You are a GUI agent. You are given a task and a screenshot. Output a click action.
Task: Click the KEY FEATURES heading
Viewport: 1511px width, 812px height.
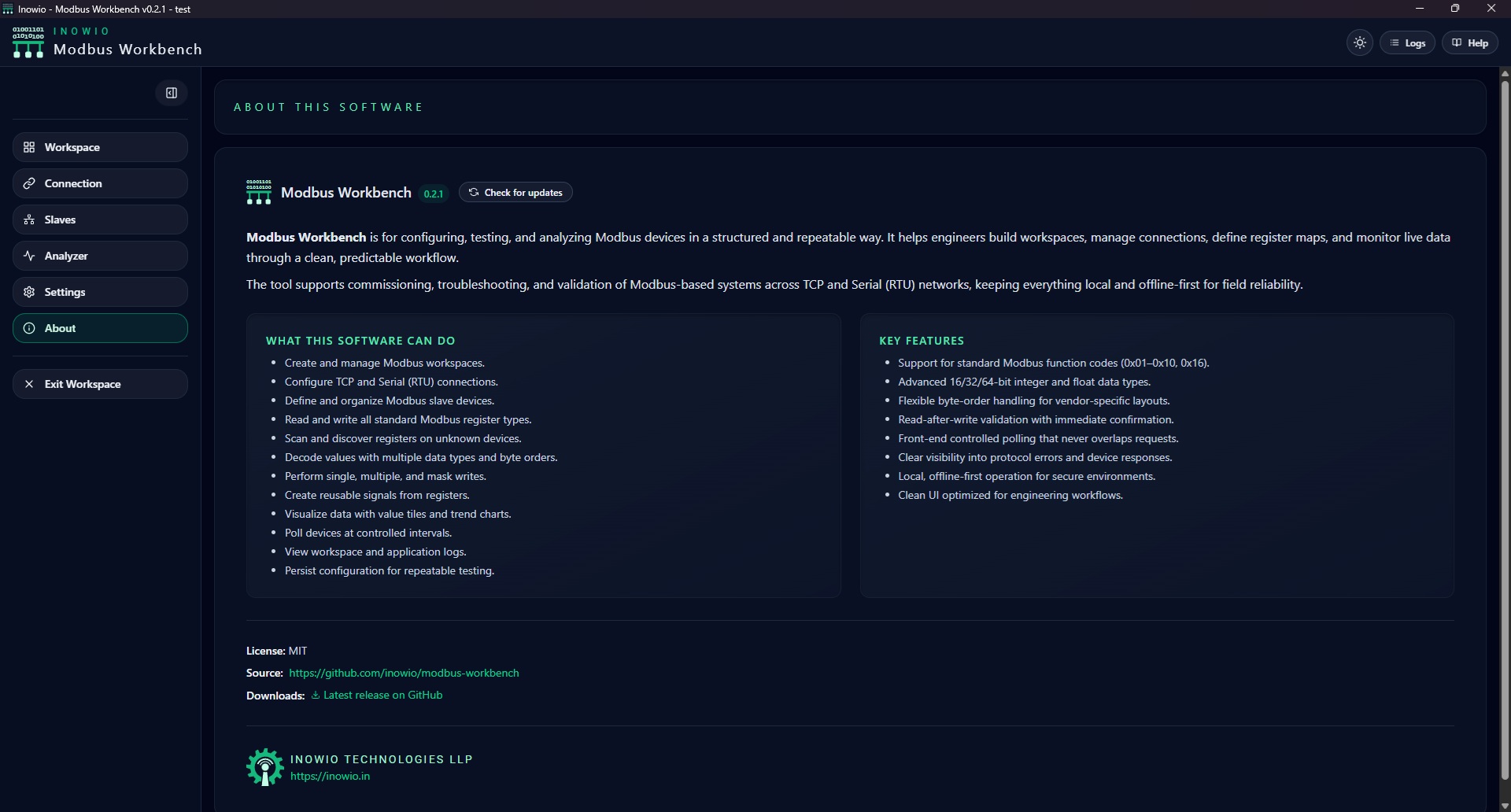click(x=922, y=341)
